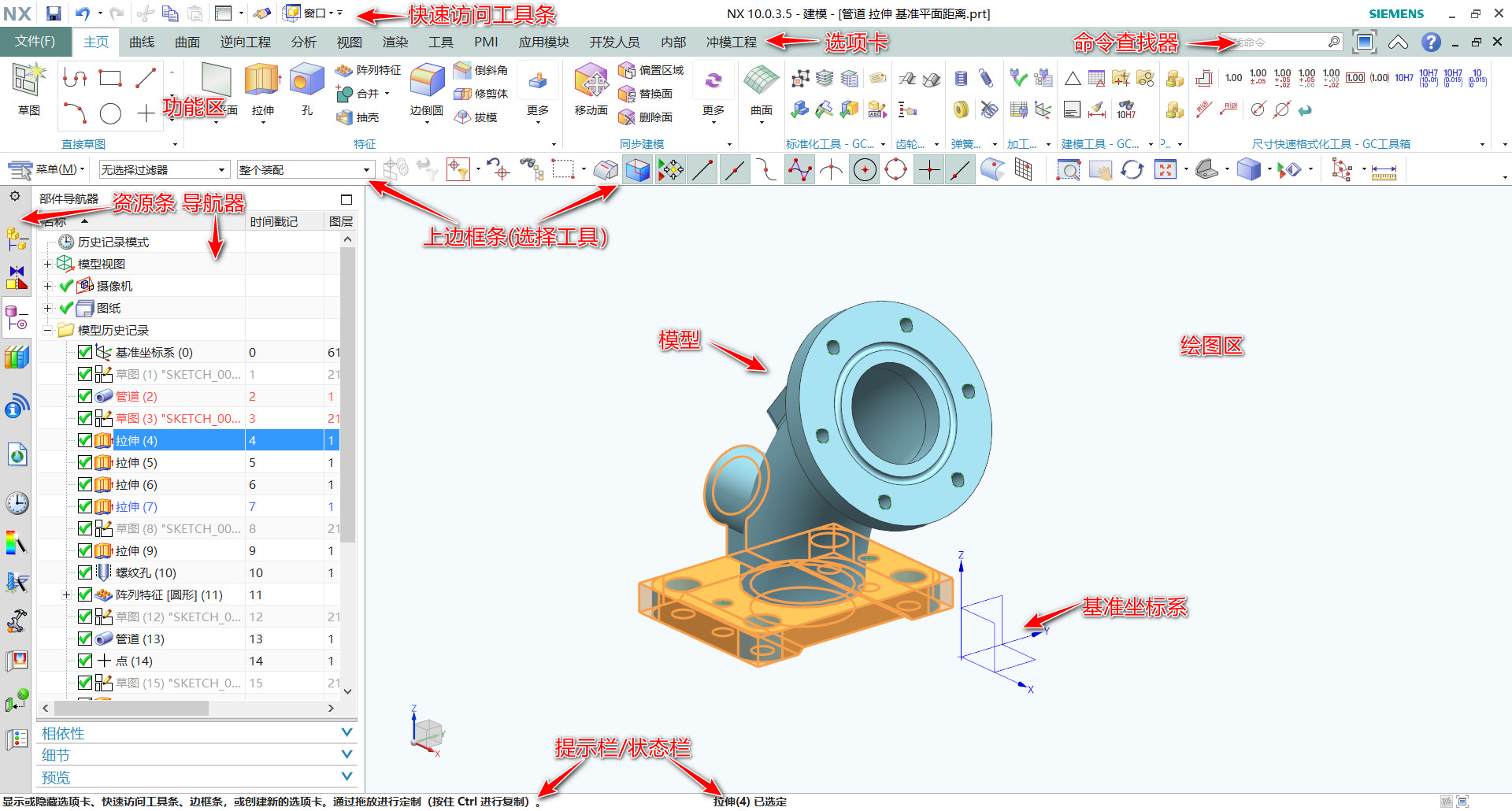Toggle the 阵列特征 [圆形] (11) checkbox
Screen dimensions: 1512x811
coord(85,594)
